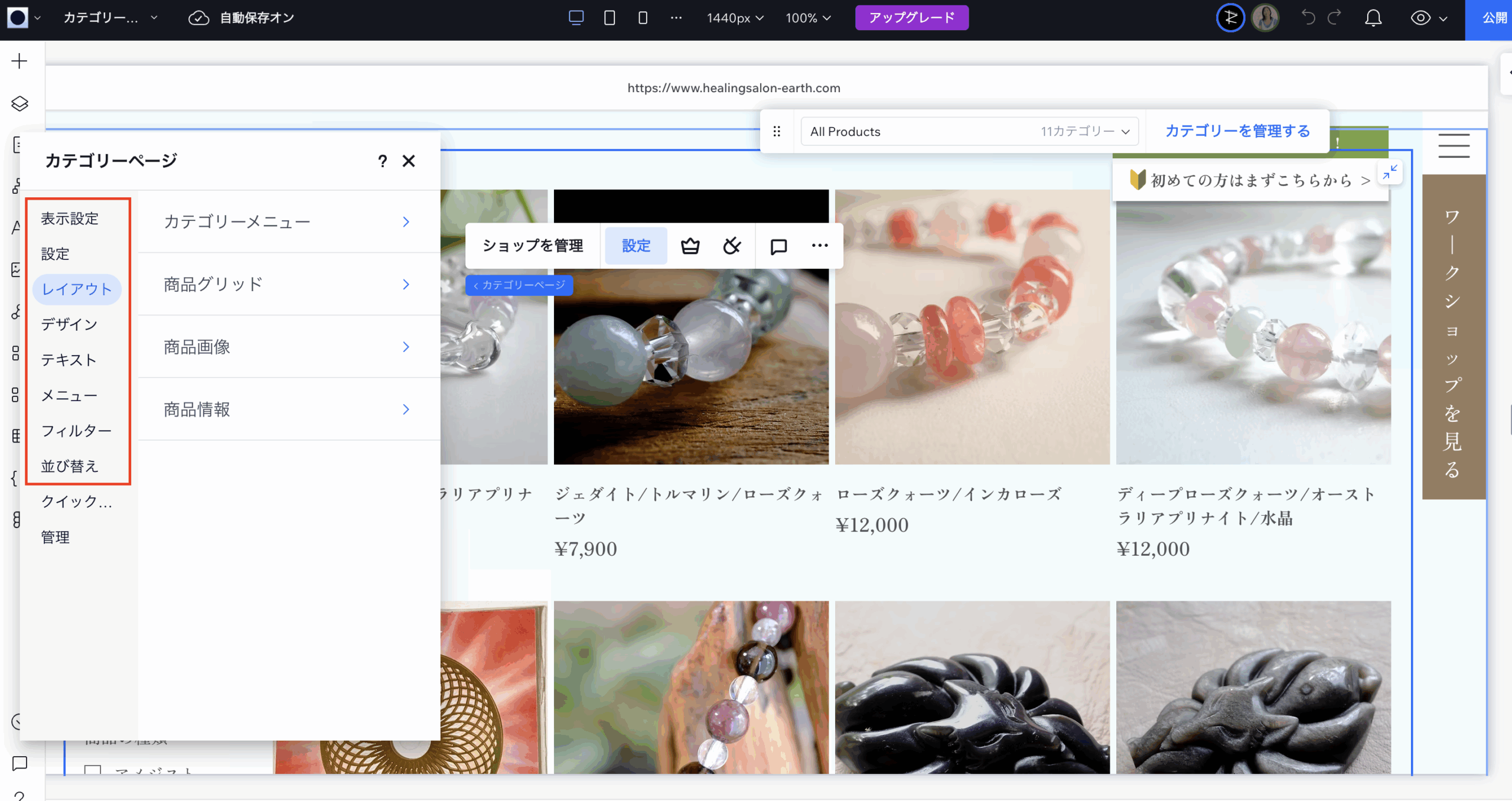The height and width of the screenshot is (801, 1512).
Task: Click the rose quartz bracelet product image
Action: pos(972,327)
